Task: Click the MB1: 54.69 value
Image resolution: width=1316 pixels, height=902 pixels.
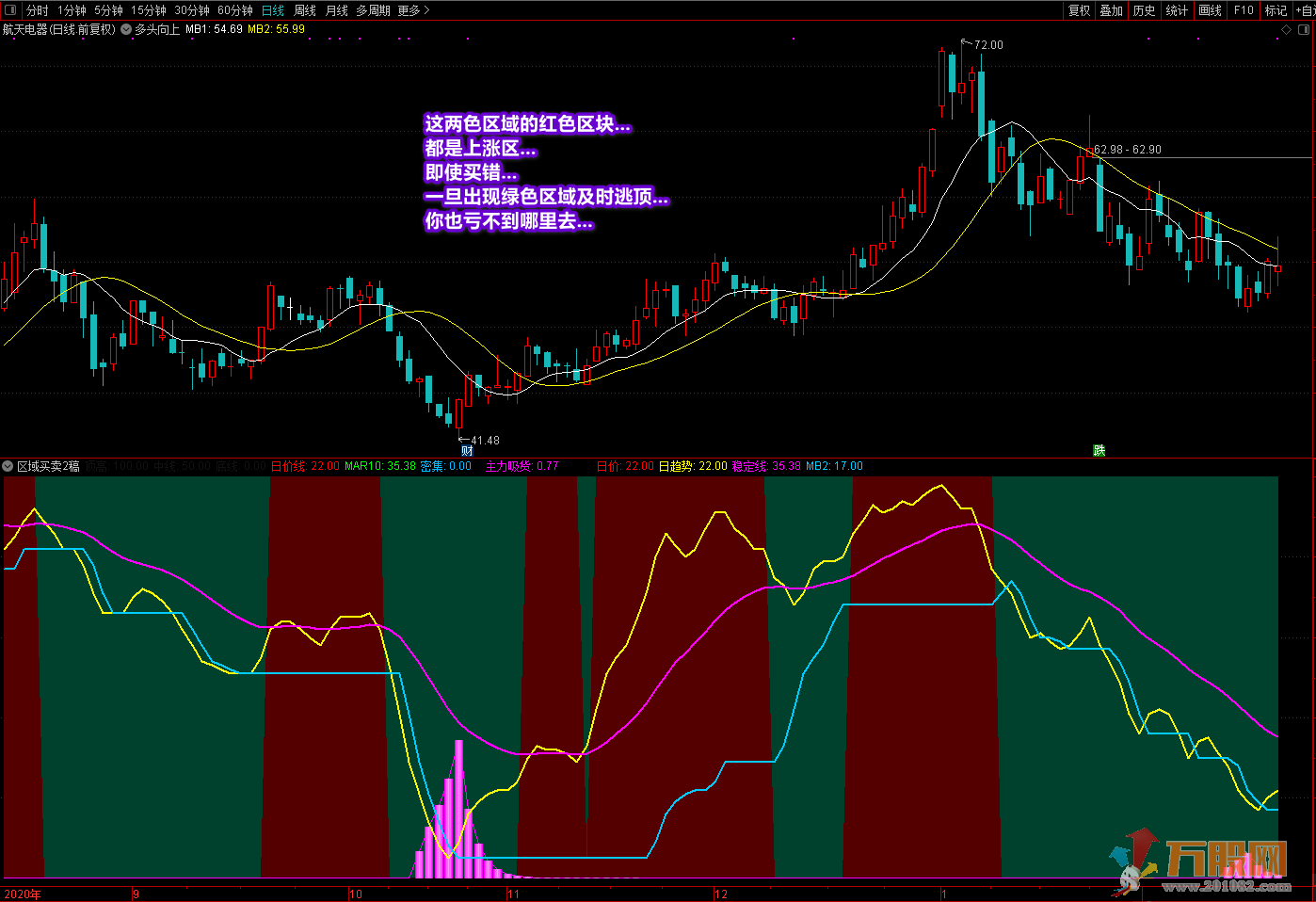Action: (x=214, y=29)
